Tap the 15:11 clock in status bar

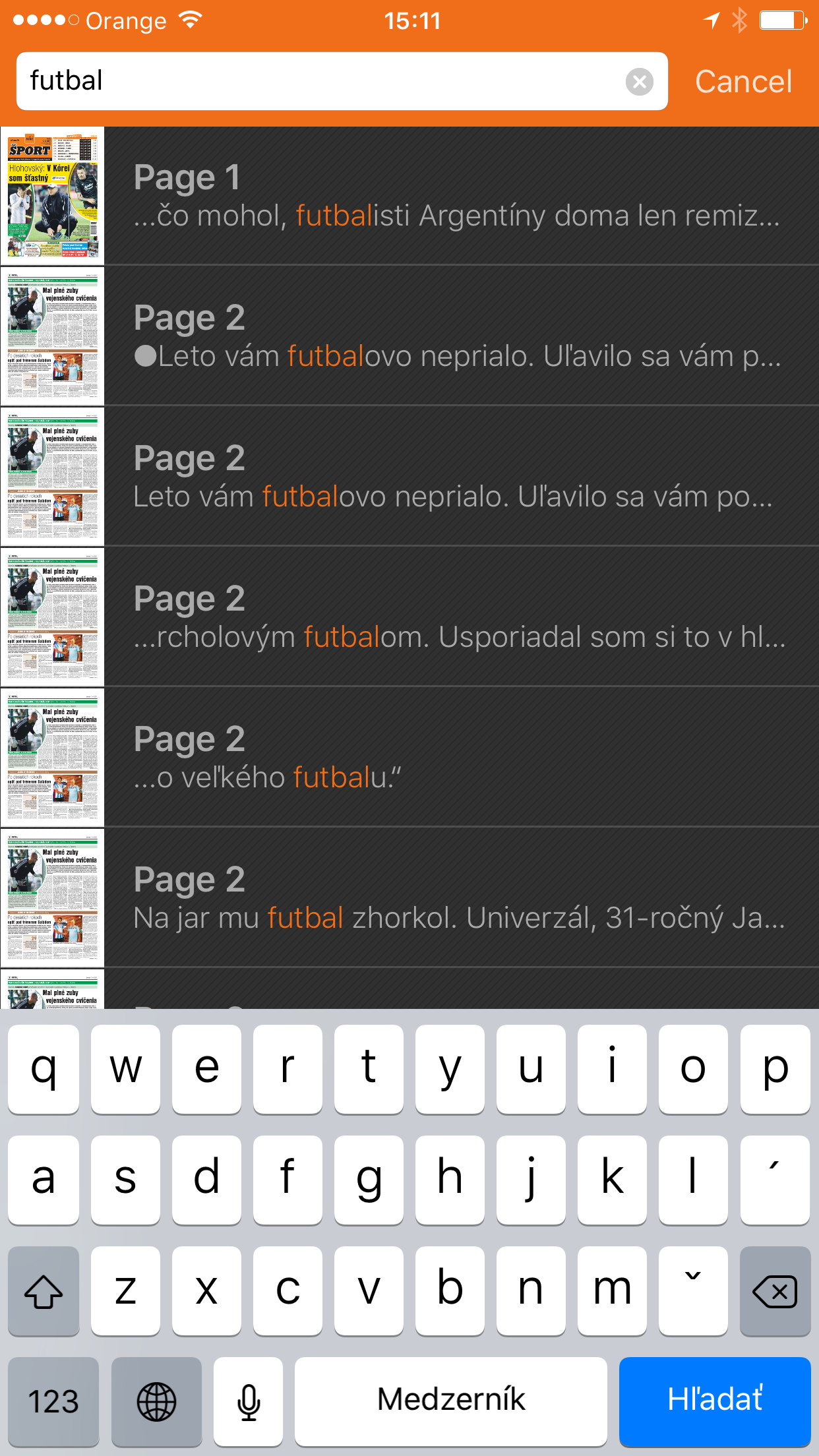pos(412,21)
